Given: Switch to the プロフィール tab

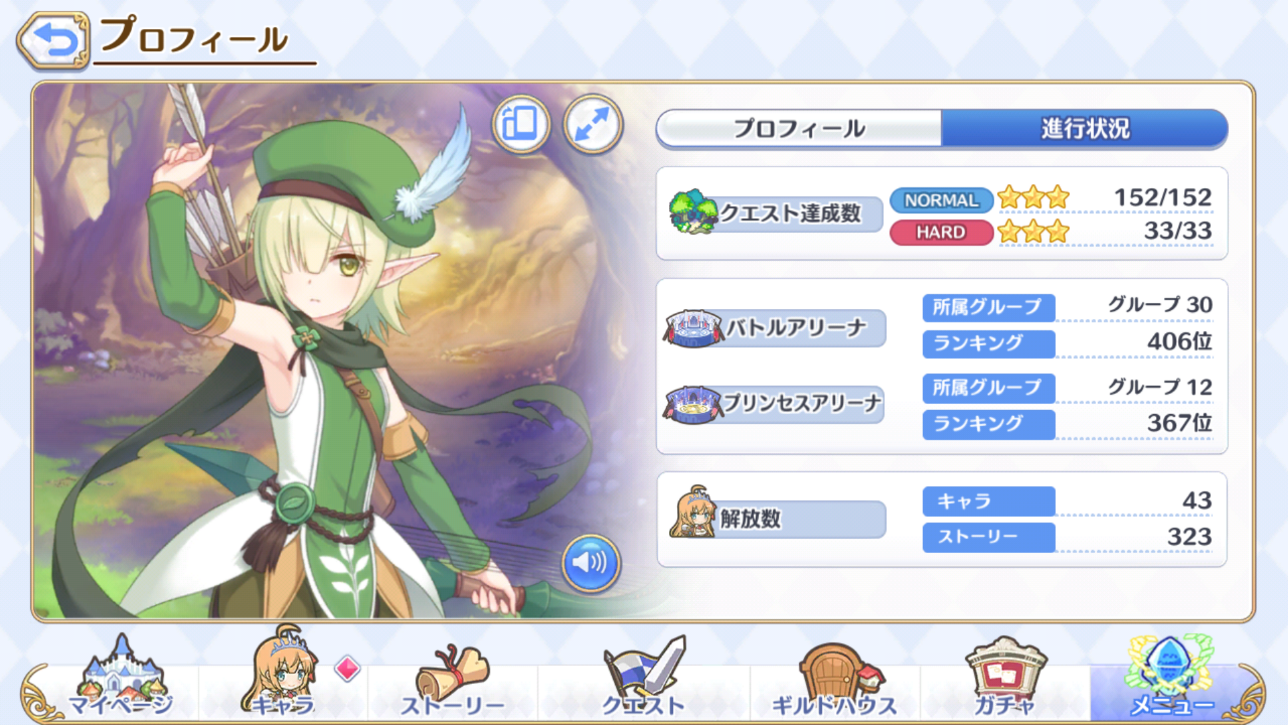Looking at the screenshot, I should tap(799, 129).
